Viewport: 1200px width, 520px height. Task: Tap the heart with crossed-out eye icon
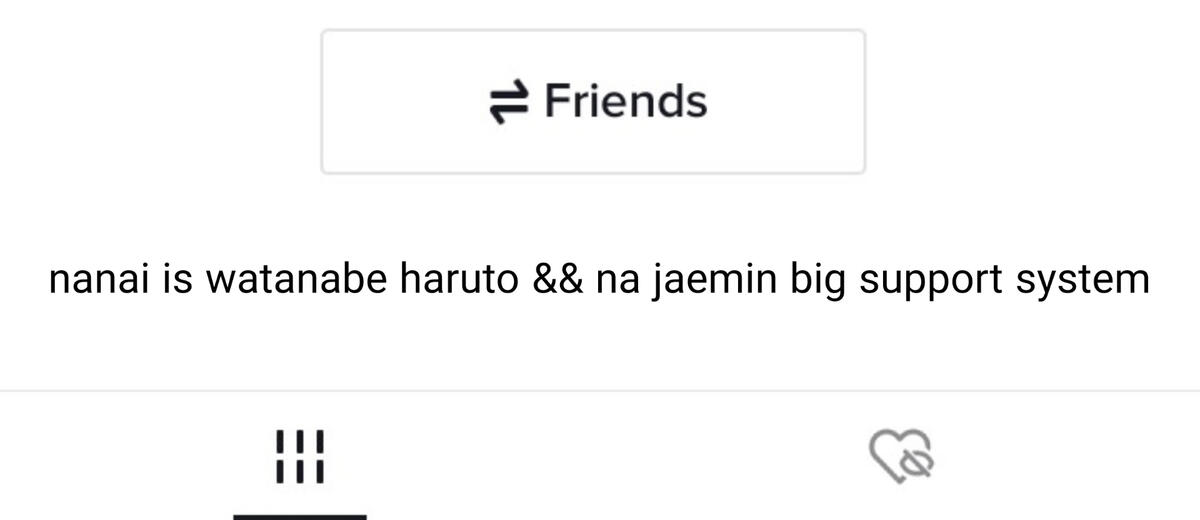click(901, 458)
